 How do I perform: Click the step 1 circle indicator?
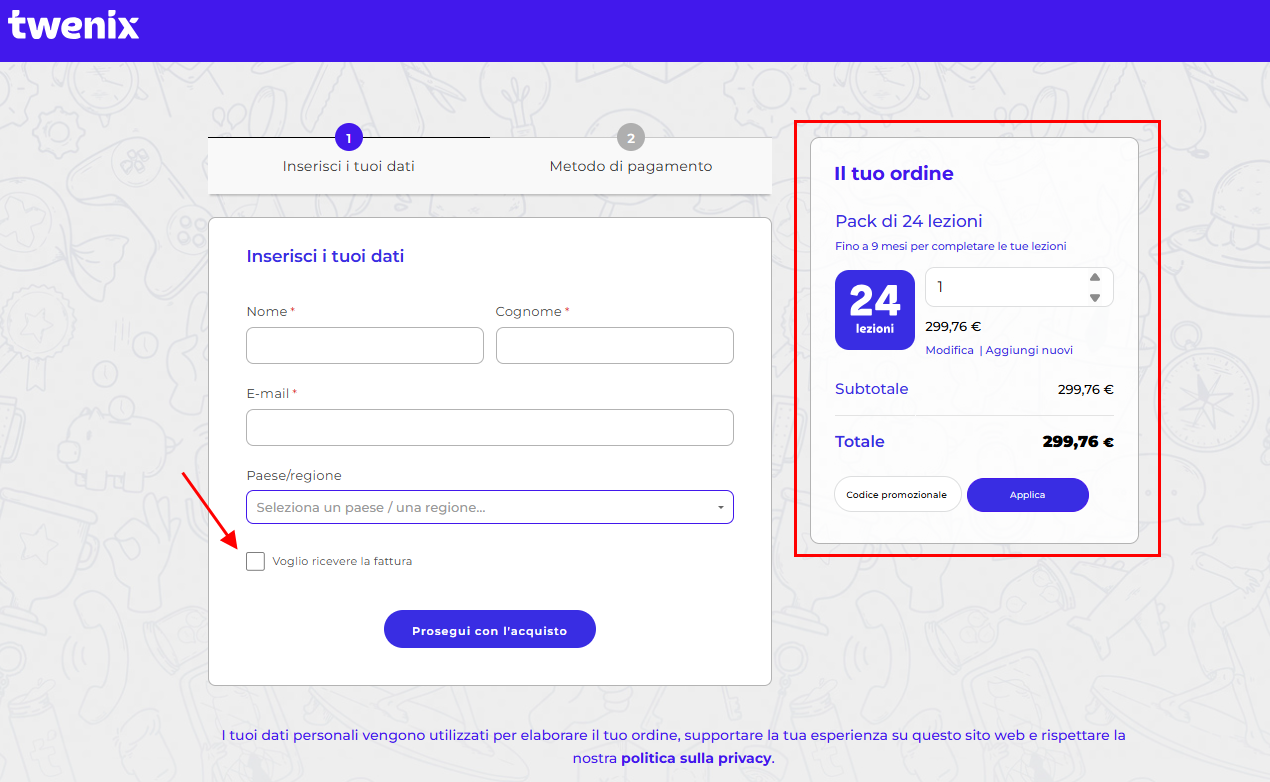(x=348, y=138)
